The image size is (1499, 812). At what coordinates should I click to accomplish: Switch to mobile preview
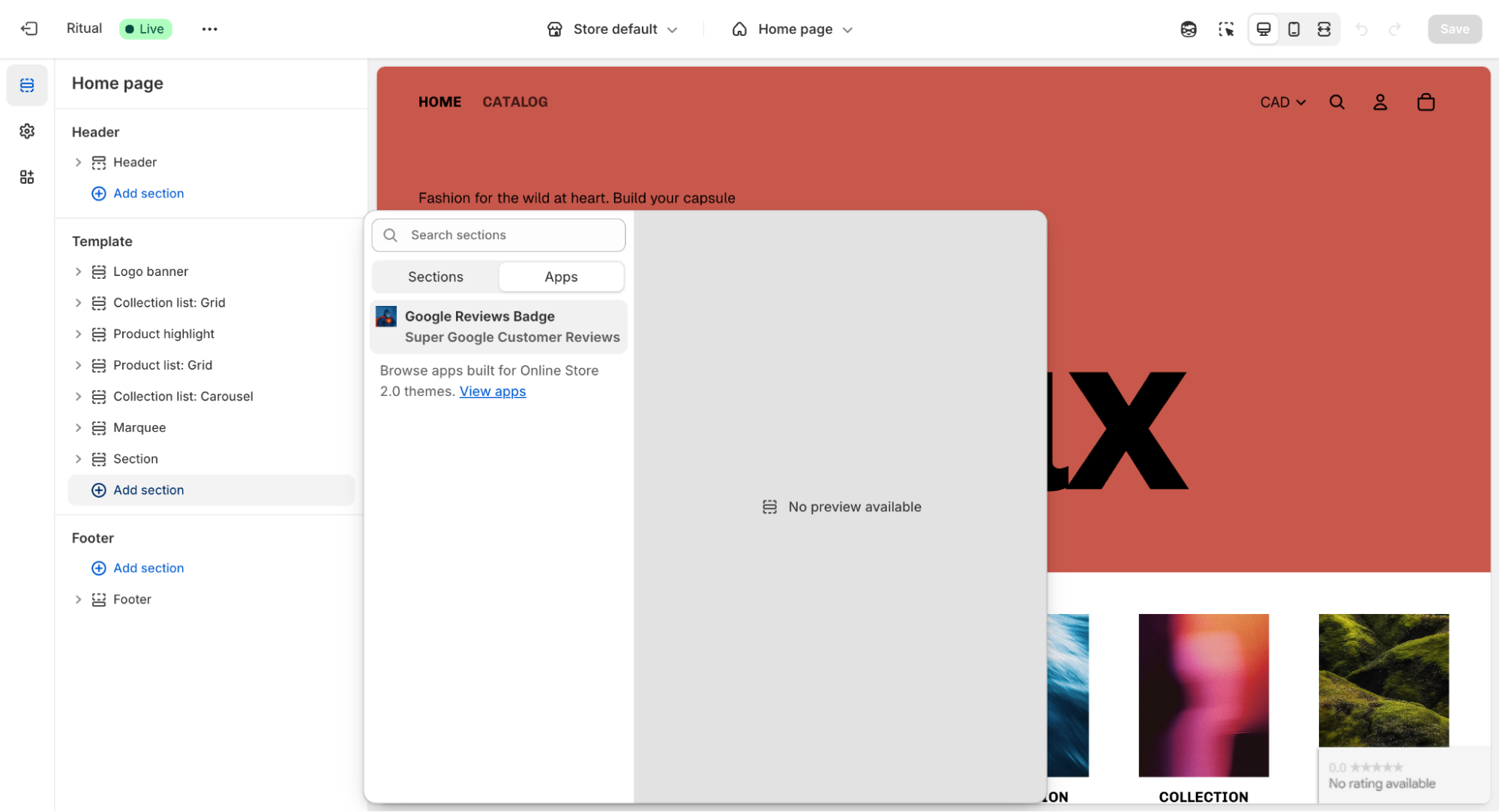click(x=1294, y=29)
